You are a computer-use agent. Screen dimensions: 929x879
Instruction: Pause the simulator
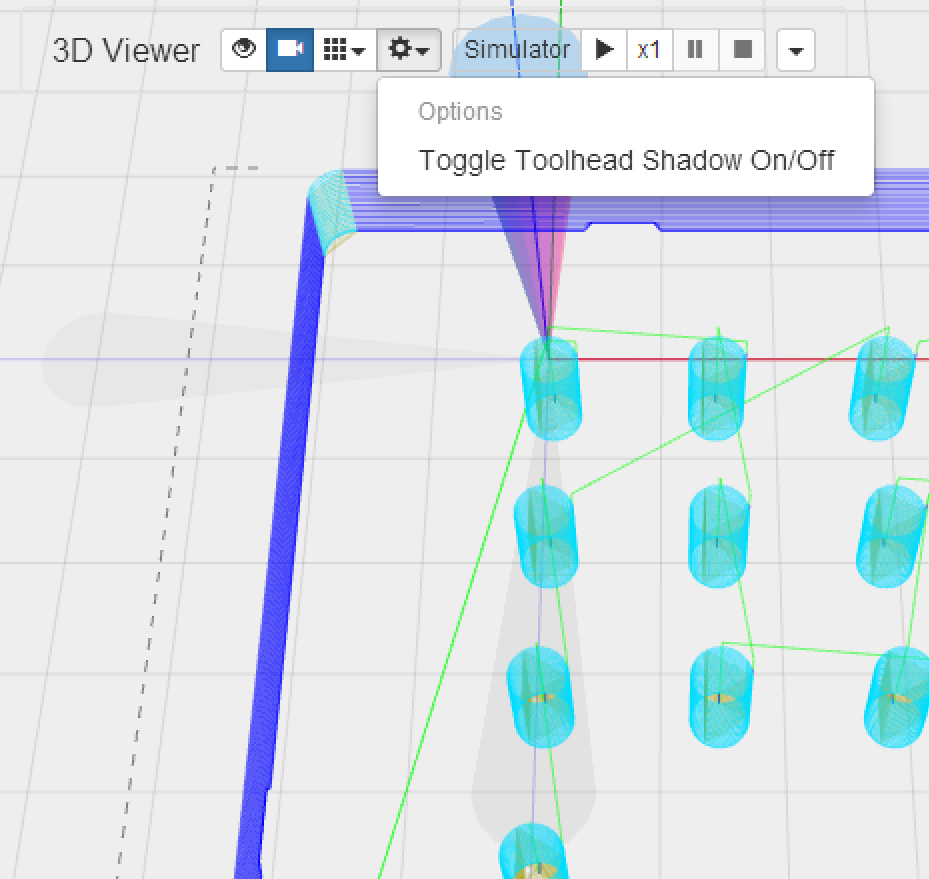695,49
